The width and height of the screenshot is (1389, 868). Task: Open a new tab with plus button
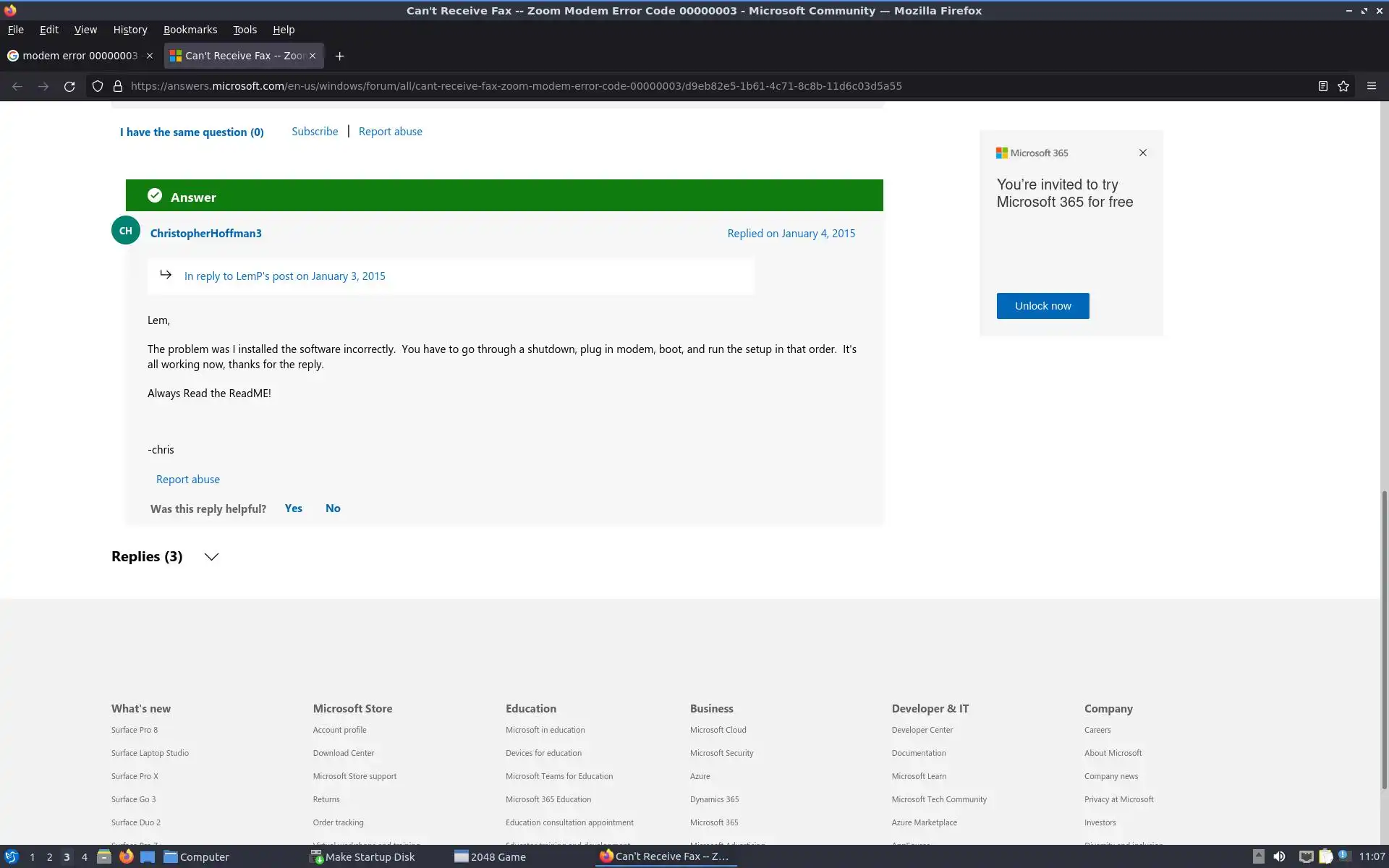(339, 56)
